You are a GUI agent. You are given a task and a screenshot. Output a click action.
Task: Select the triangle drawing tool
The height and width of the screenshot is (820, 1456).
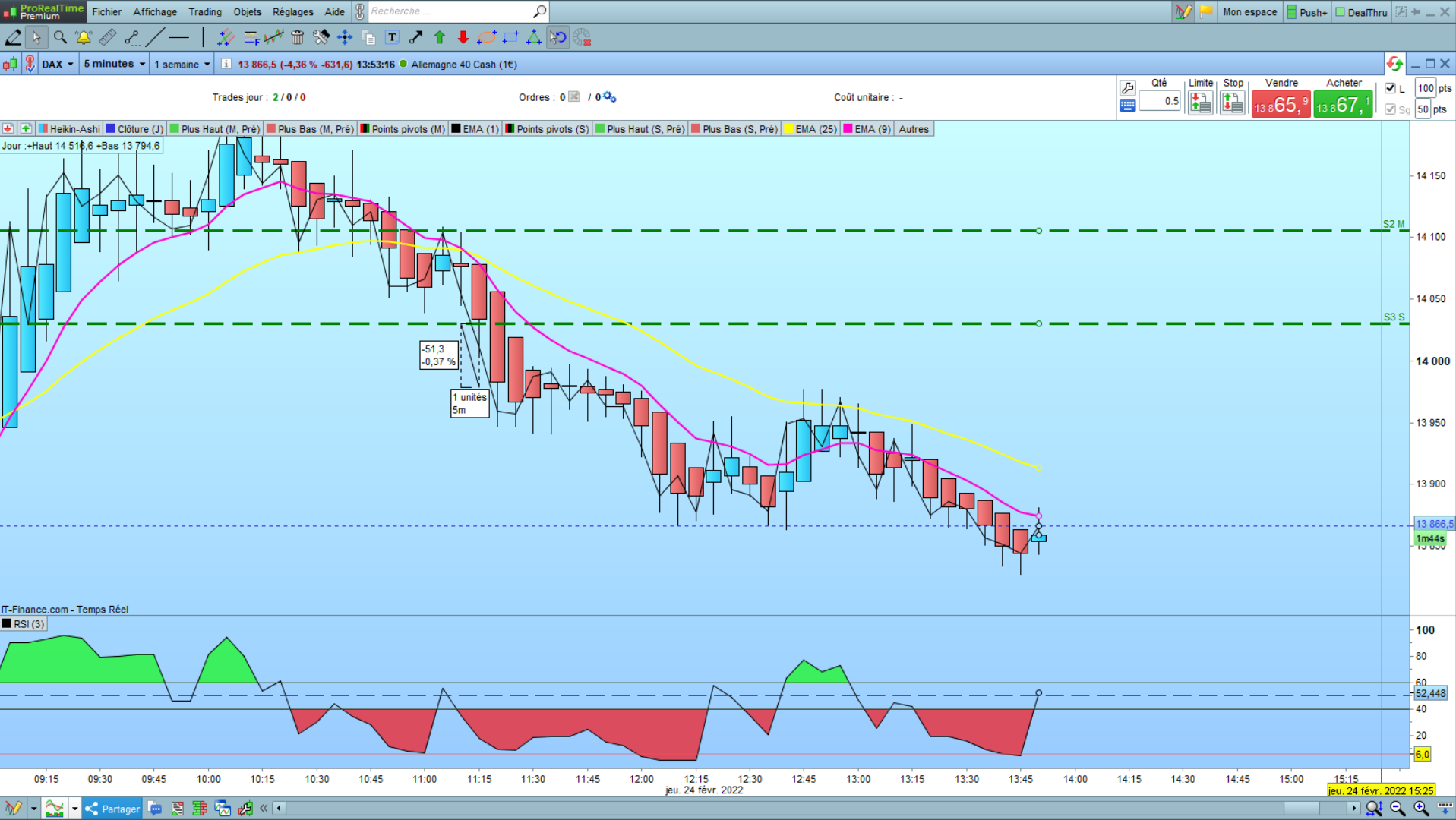[534, 37]
